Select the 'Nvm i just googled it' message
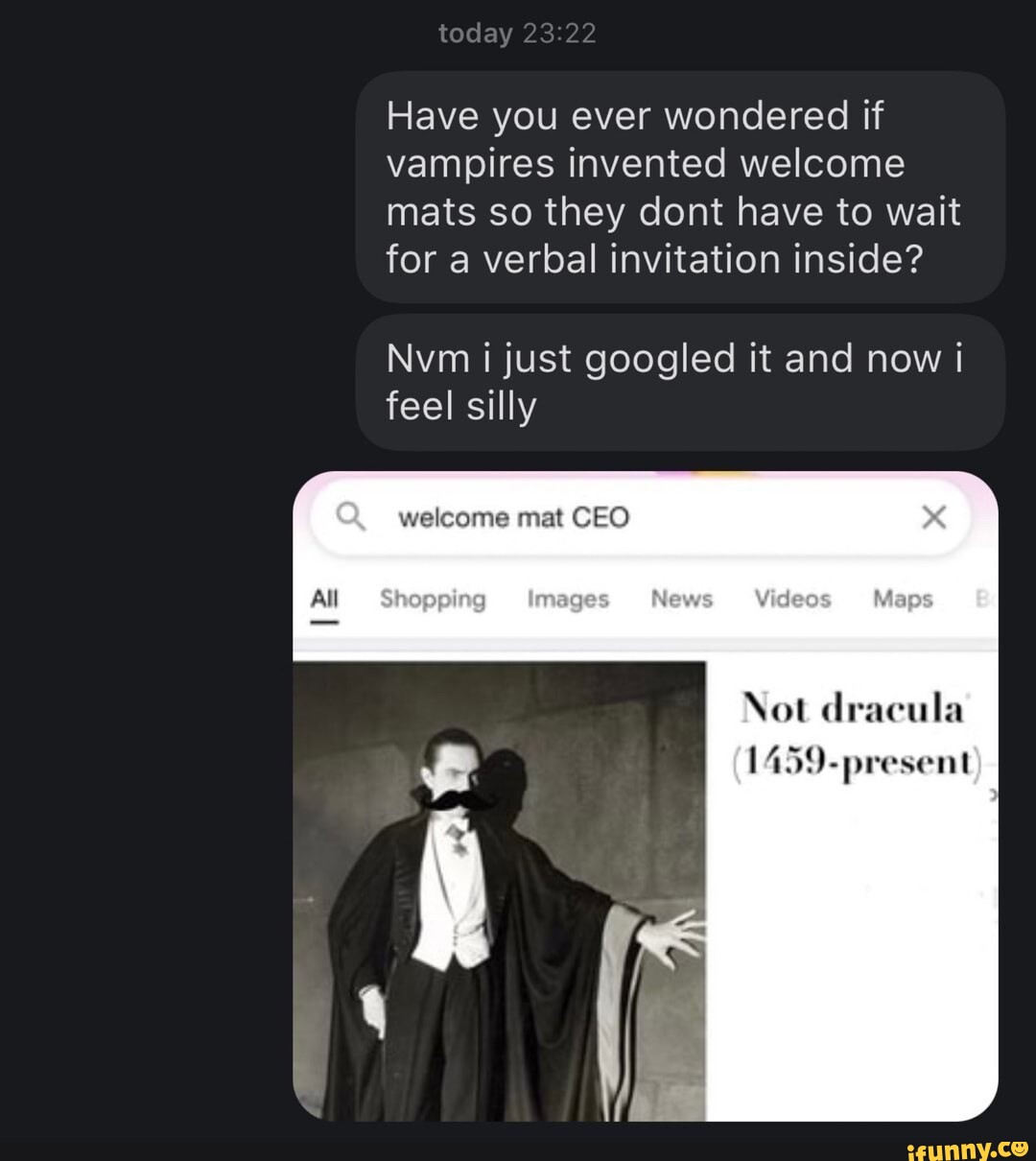This screenshot has height=1161, width=1036. 680,382
